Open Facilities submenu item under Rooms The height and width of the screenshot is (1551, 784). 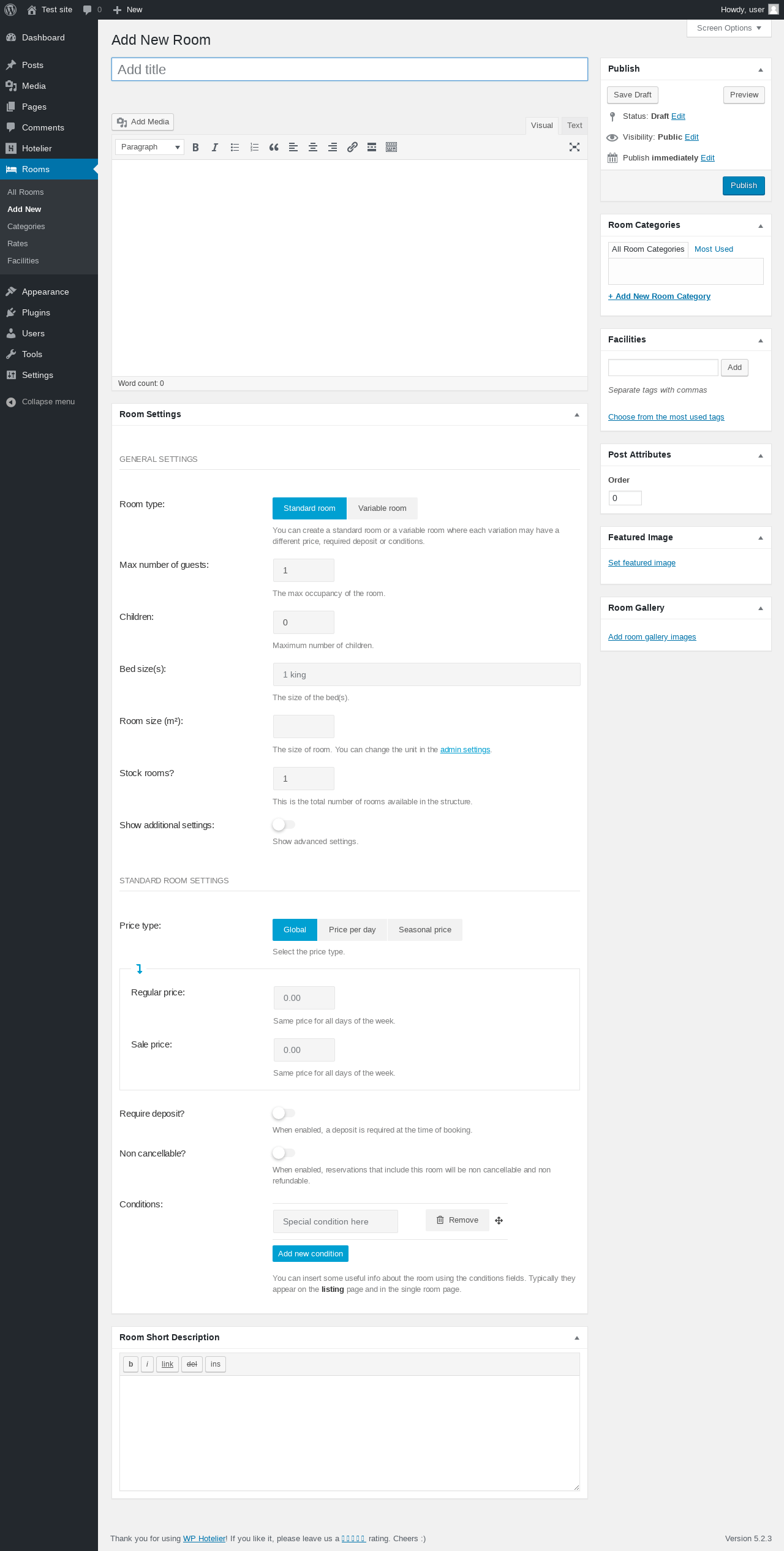pyautogui.click(x=23, y=261)
